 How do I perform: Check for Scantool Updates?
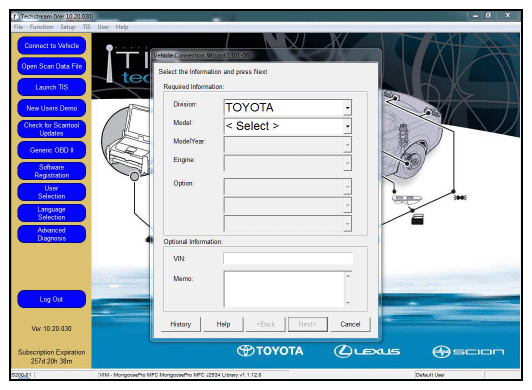pyautogui.click(x=52, y=129)
